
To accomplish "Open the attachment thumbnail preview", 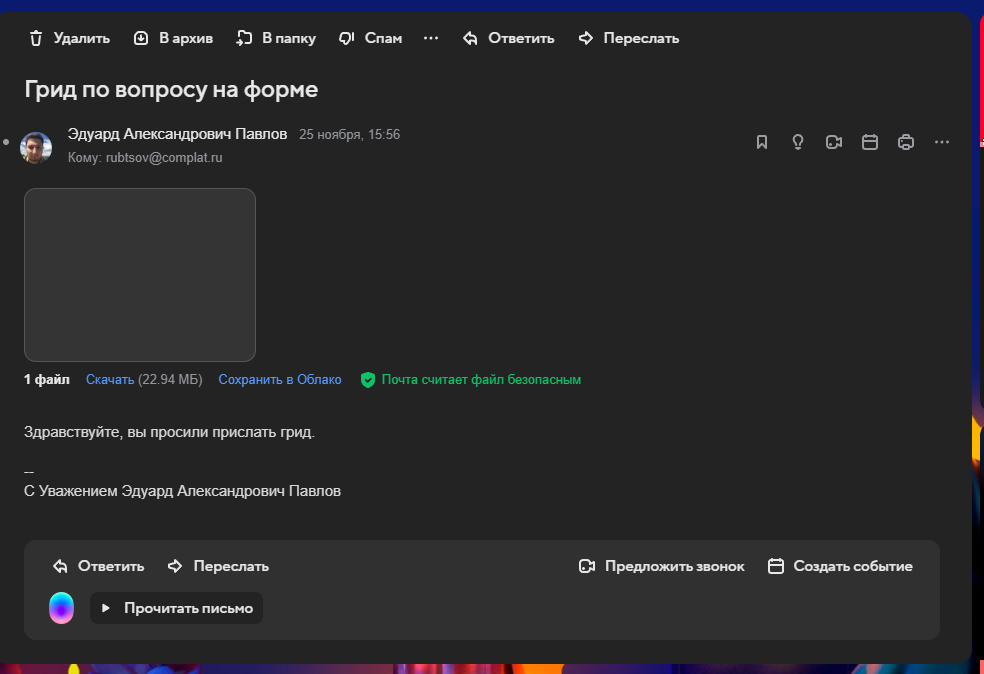I will (140, 275).
